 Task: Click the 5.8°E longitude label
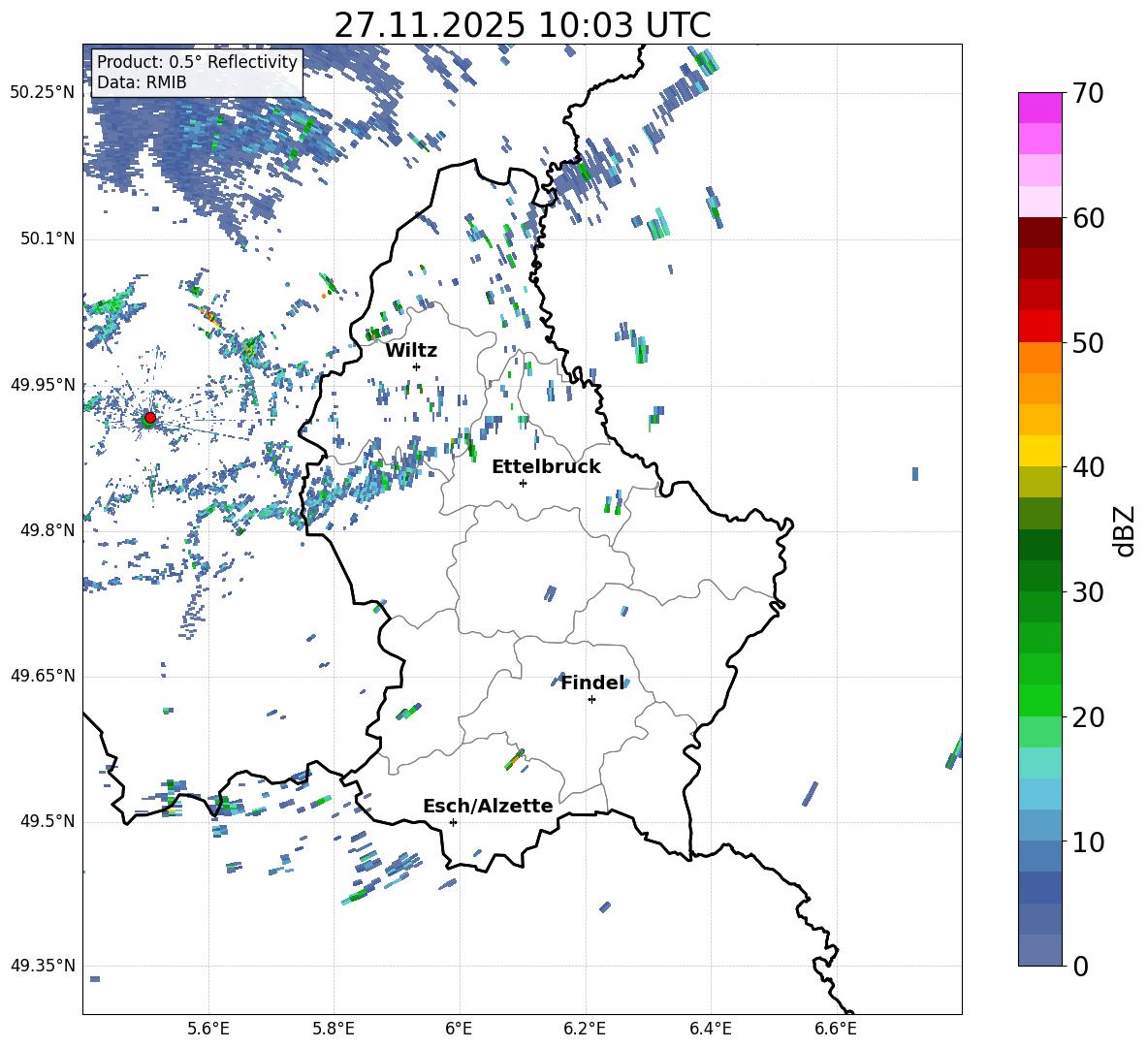[x=334, y=1029]
